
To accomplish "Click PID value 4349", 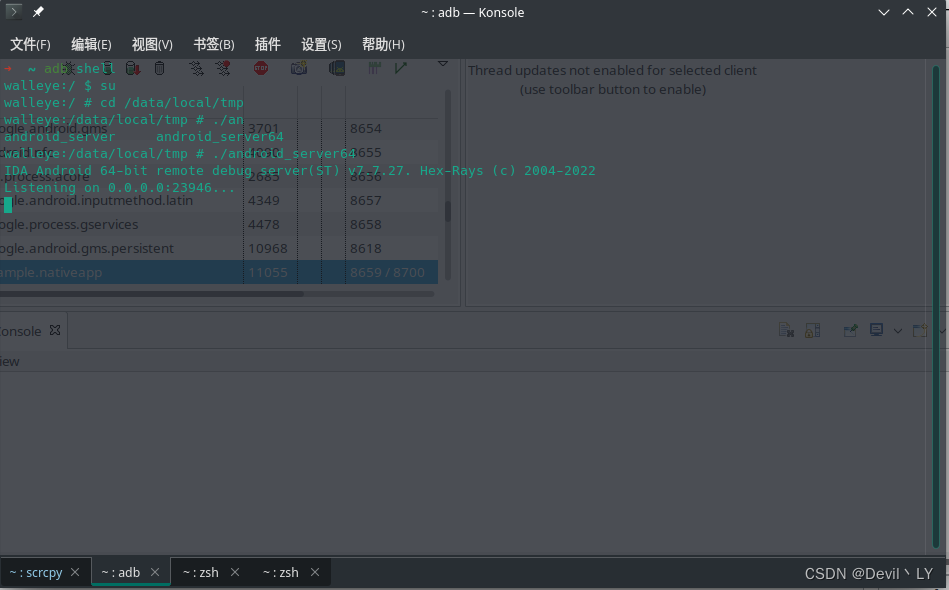I will click(x=263, y=200).
